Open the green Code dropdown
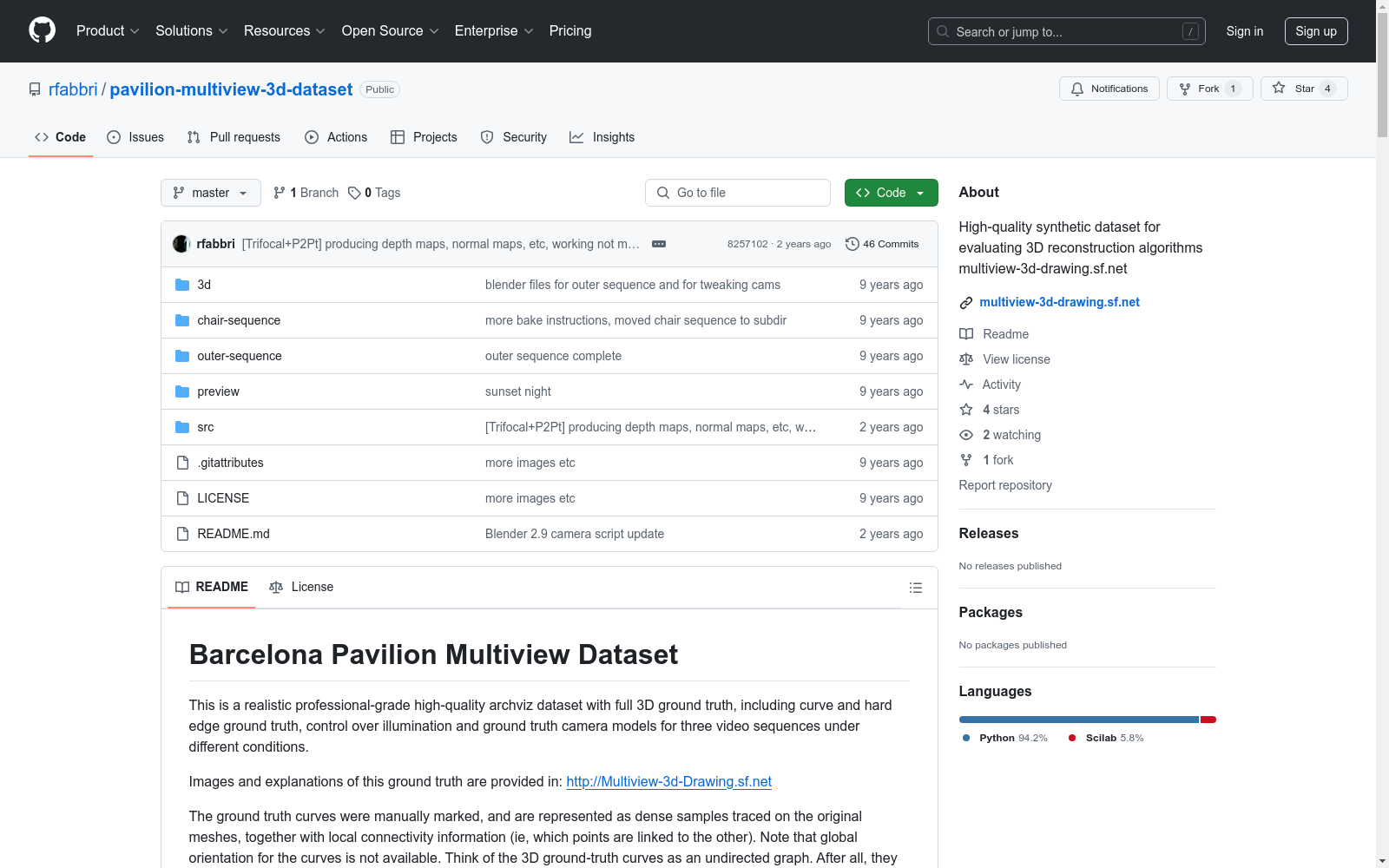Screen dimensions: 1389x868 pos(891,193)
